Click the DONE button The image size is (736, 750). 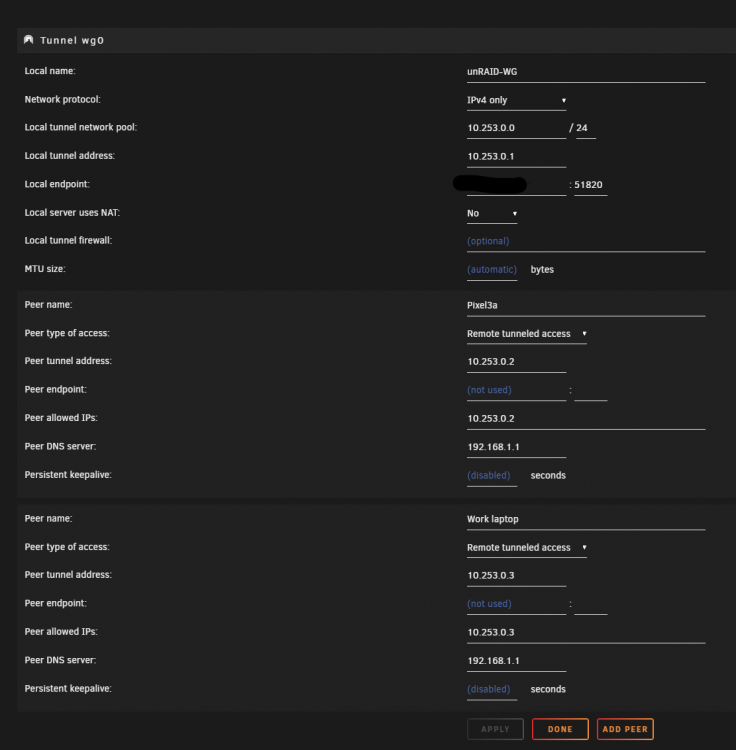click(x=560, y=729)
